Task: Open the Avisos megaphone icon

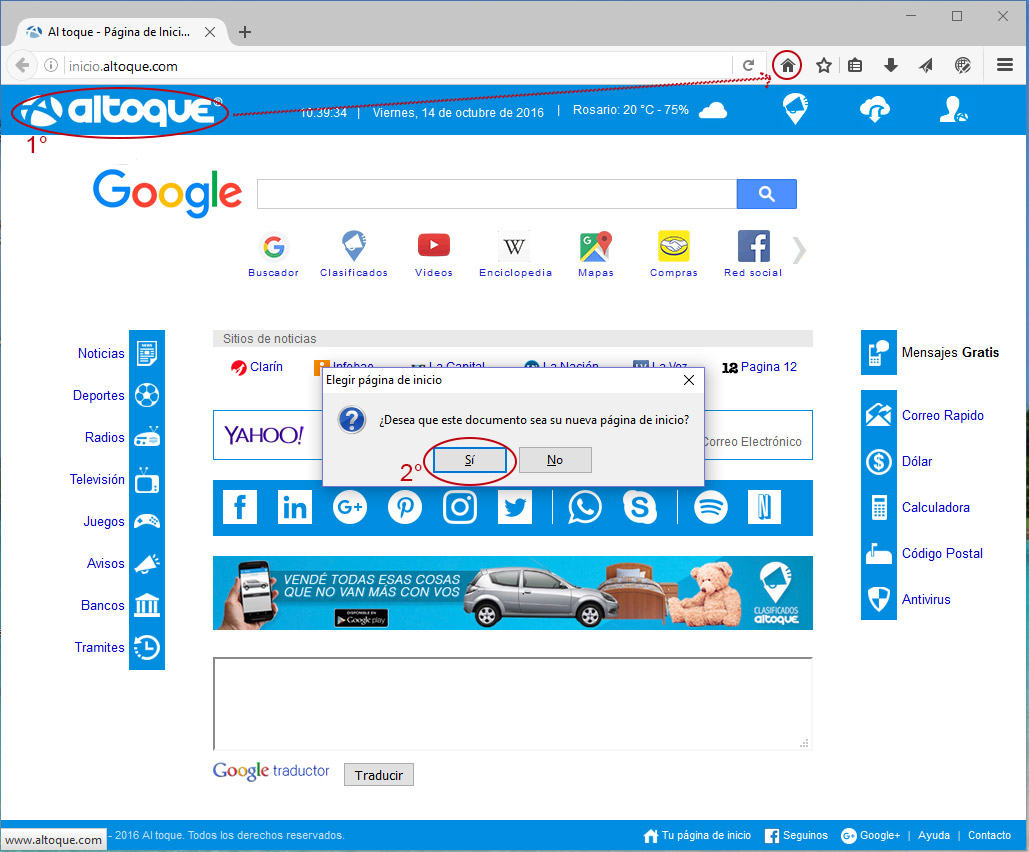Action: (x=146, y=563)
